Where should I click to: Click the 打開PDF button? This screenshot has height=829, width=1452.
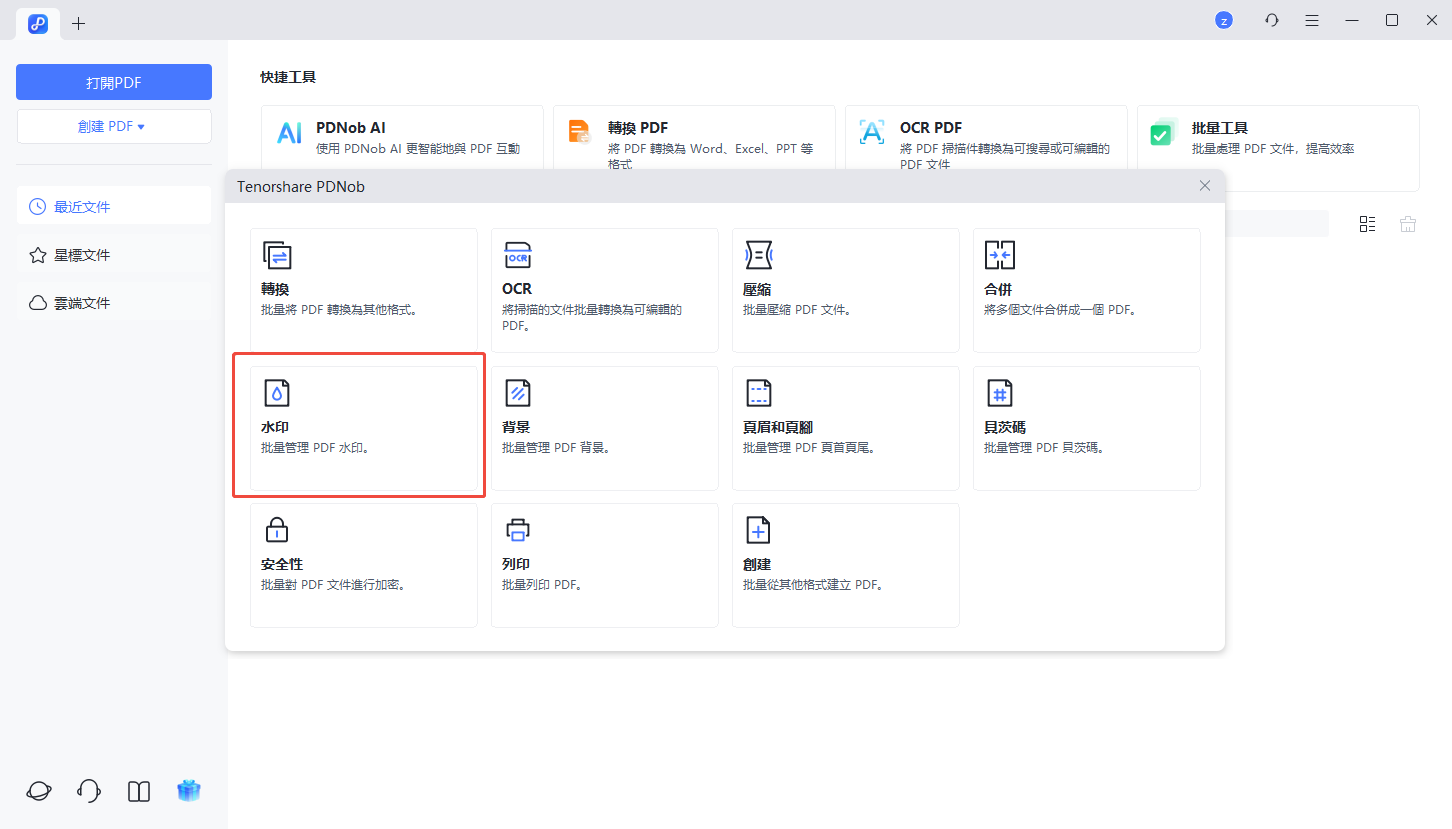[113, 82]
